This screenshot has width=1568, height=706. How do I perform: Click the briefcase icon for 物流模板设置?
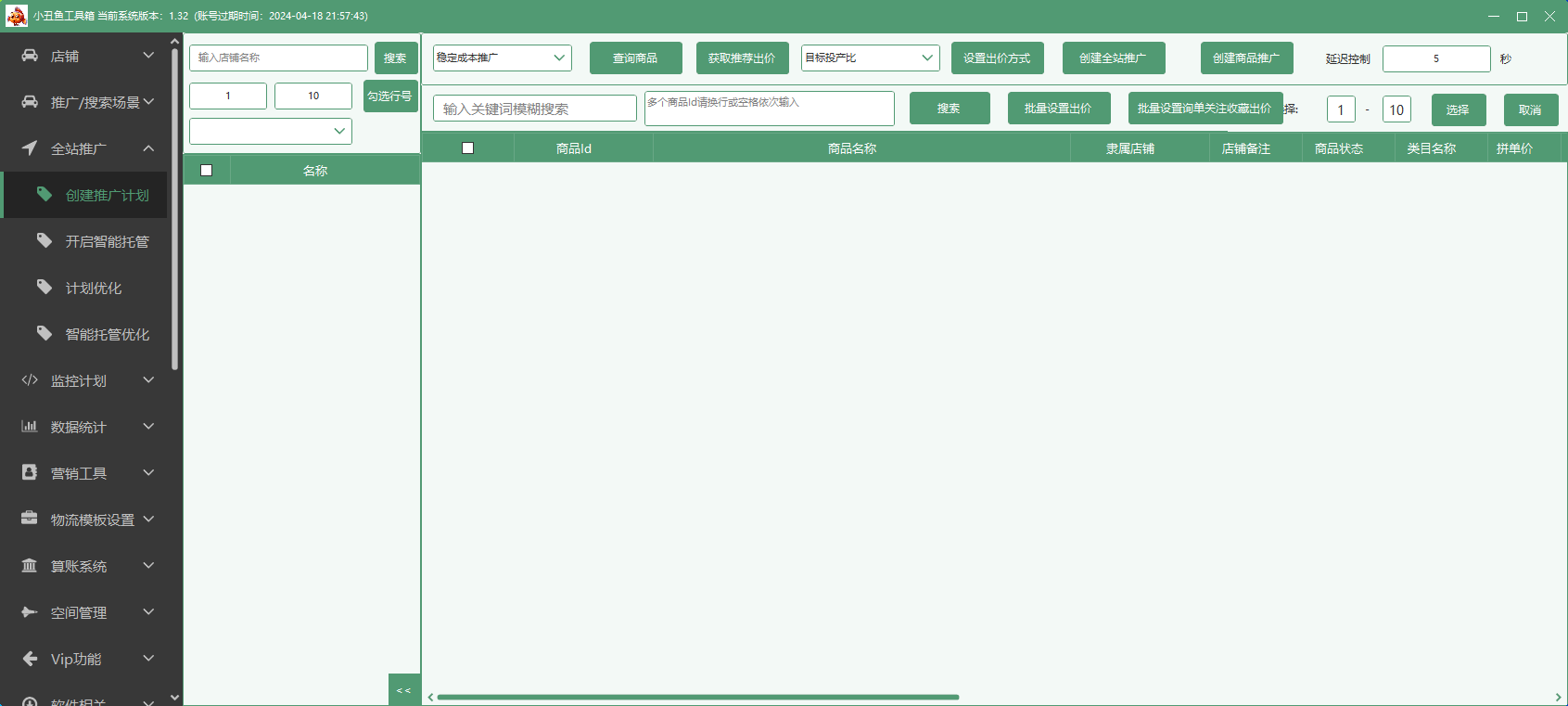coord(30,519)
